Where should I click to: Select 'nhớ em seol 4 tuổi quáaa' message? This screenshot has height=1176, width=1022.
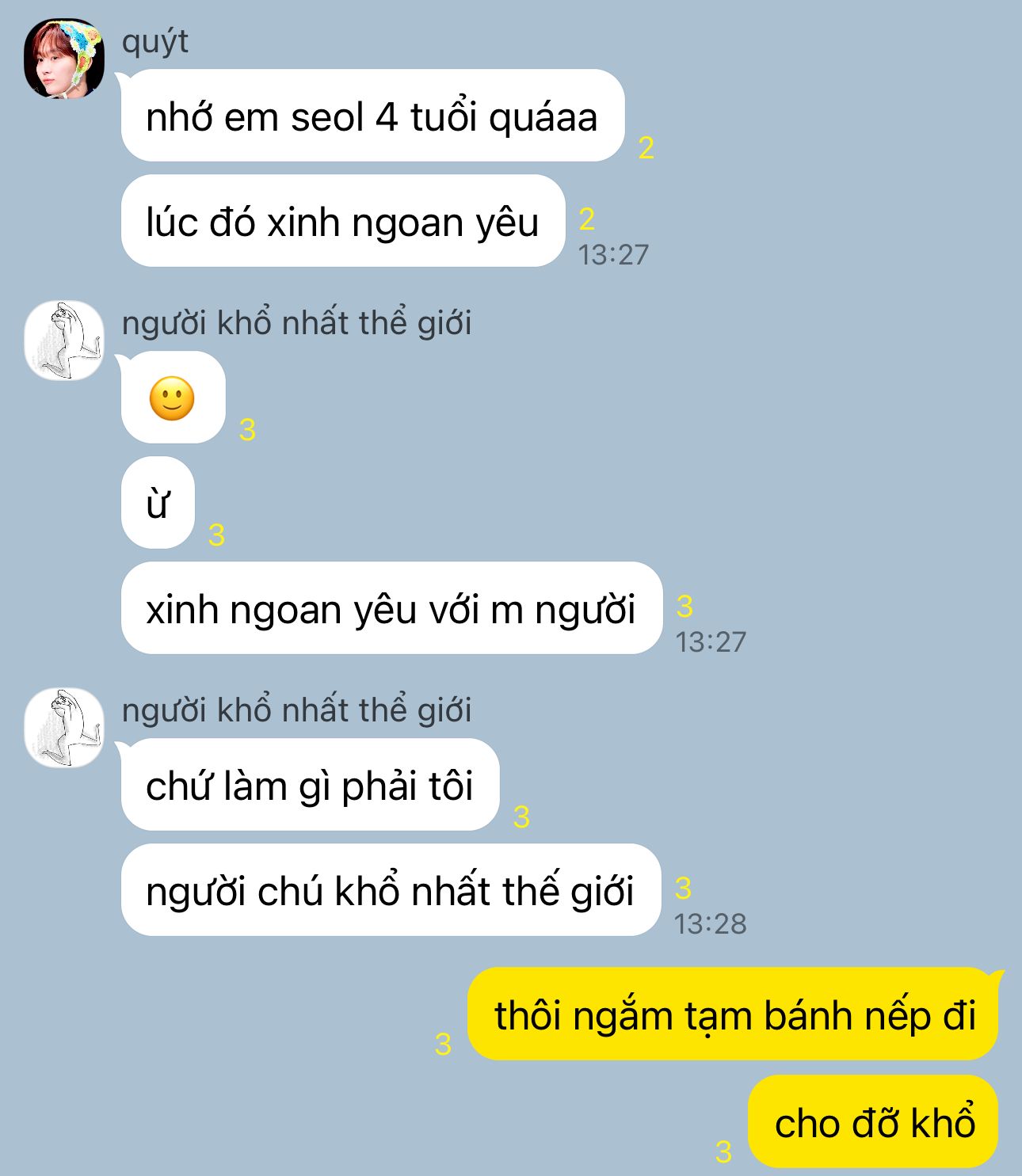click(372, 116)
